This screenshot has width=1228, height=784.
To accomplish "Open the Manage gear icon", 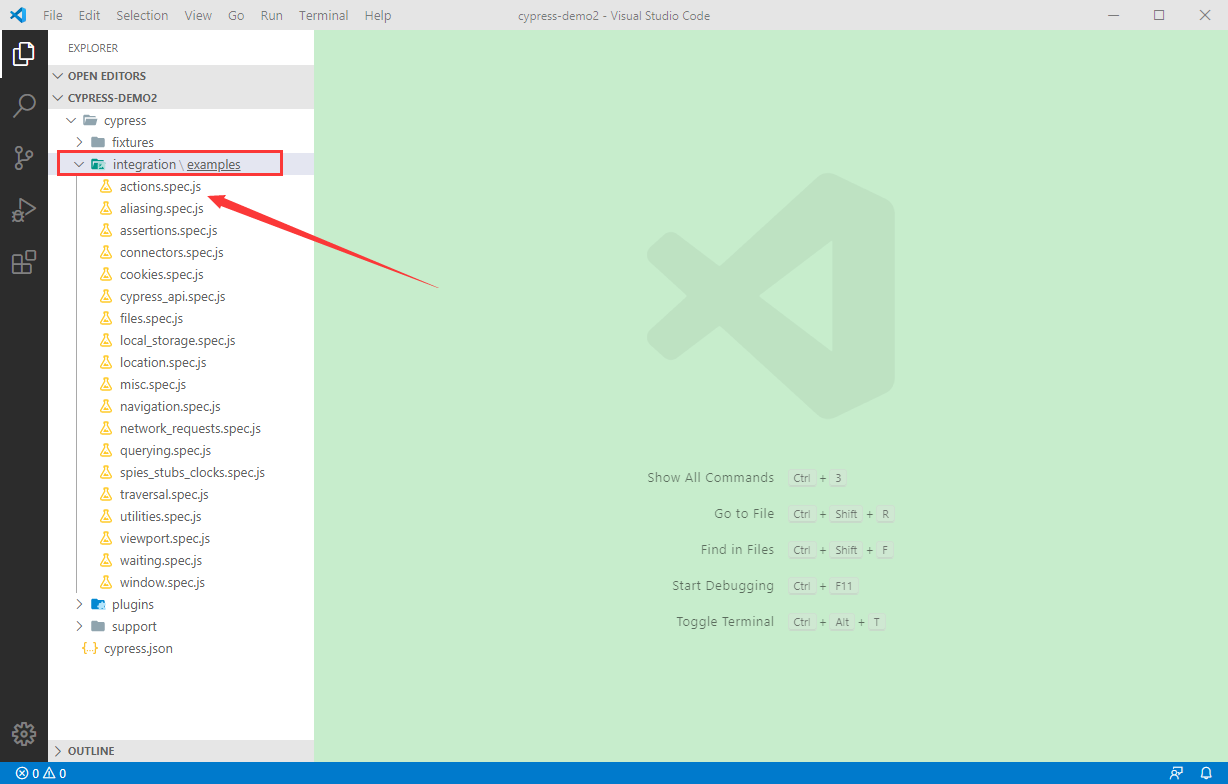I will [24, 733].
